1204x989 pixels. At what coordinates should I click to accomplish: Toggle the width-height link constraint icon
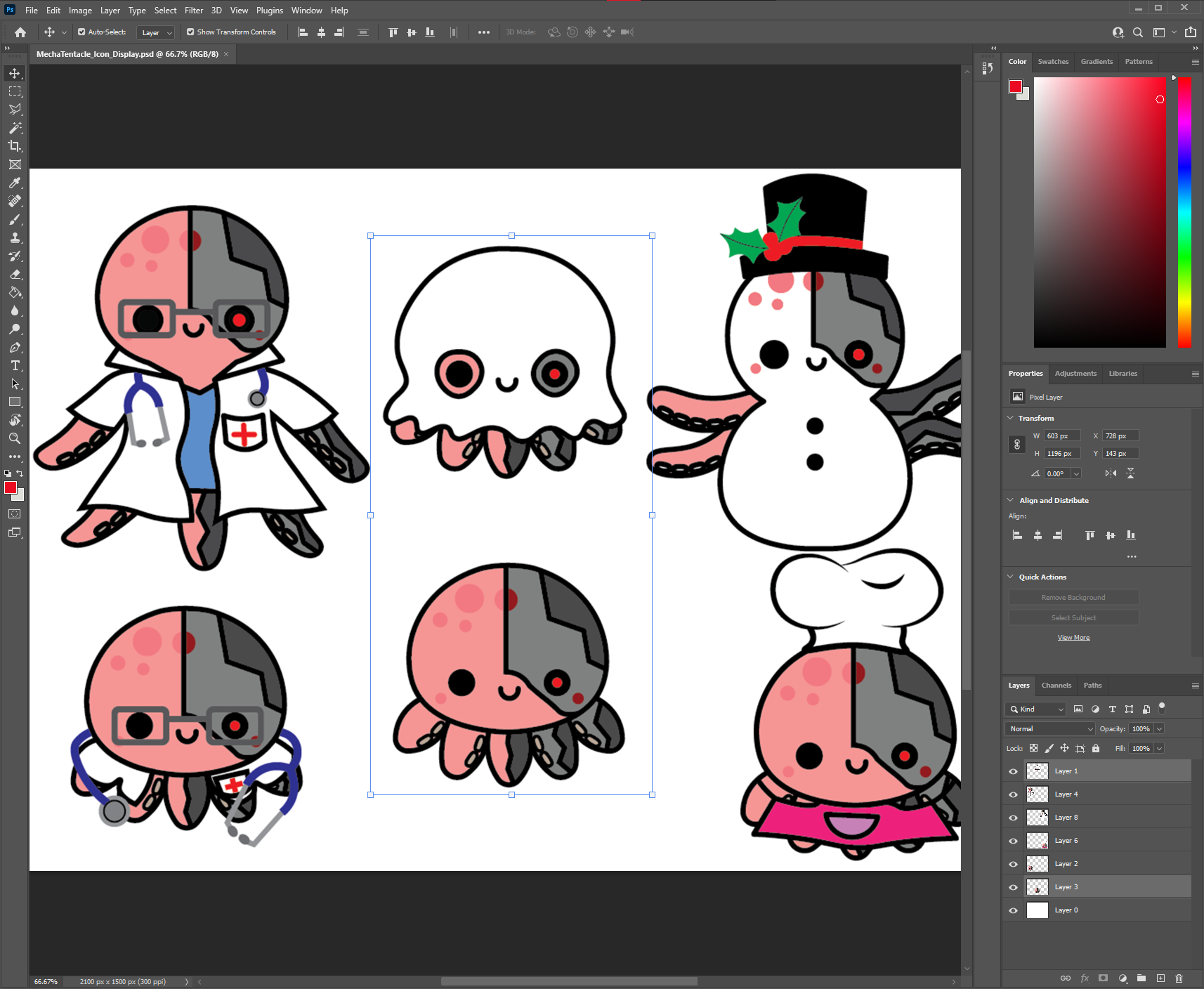click(x=1017, y=445)
